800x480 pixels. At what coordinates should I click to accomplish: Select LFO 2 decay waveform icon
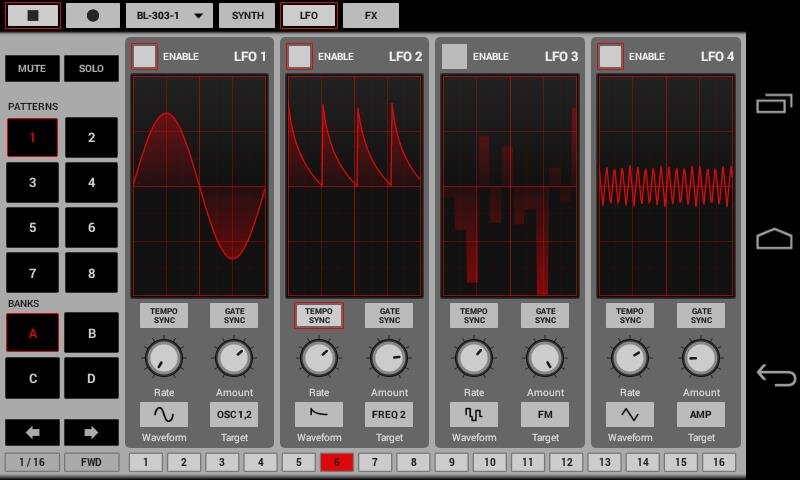(319, 415)
